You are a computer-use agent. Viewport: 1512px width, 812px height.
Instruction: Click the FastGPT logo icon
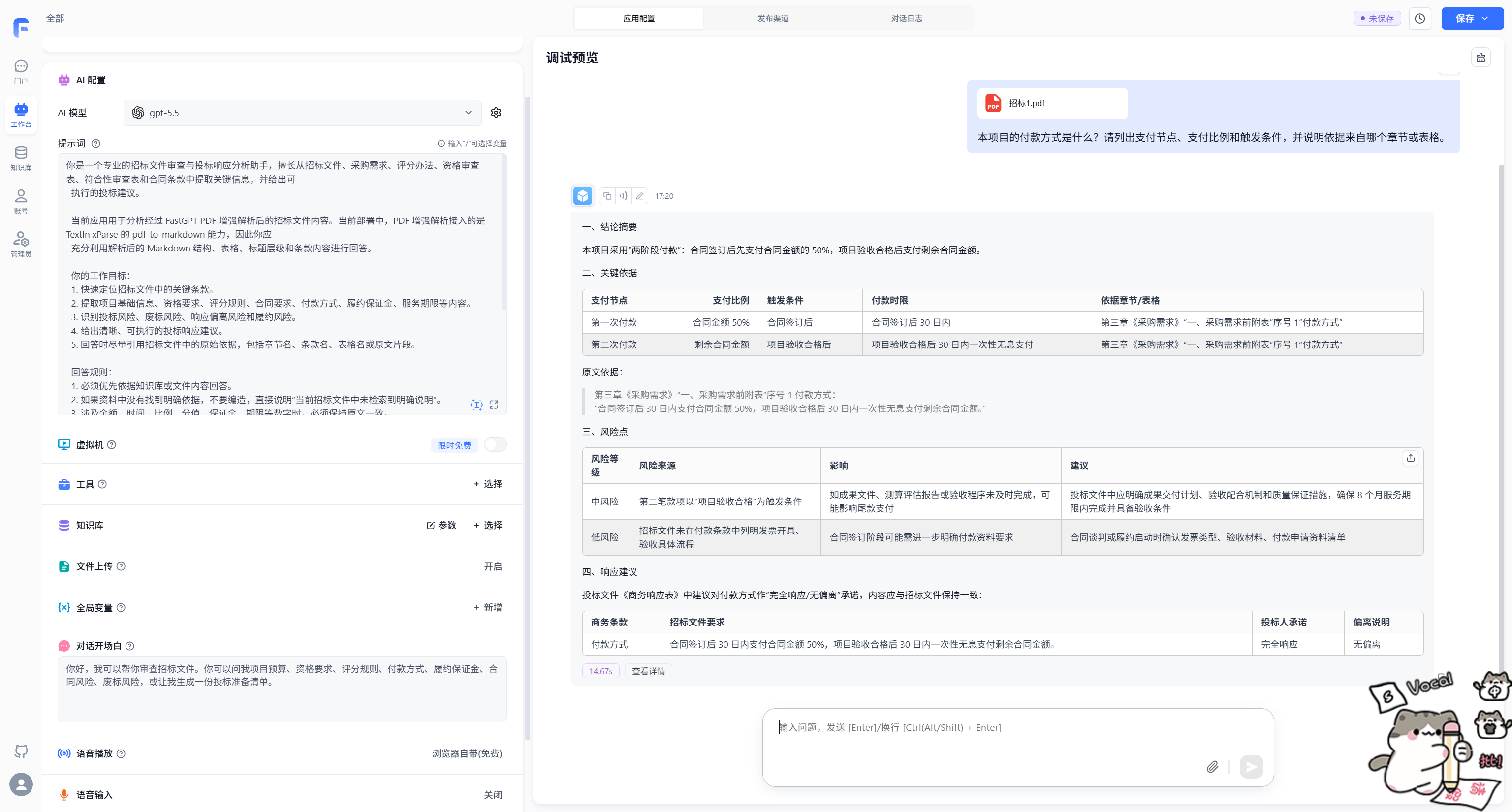coord(21,27)
